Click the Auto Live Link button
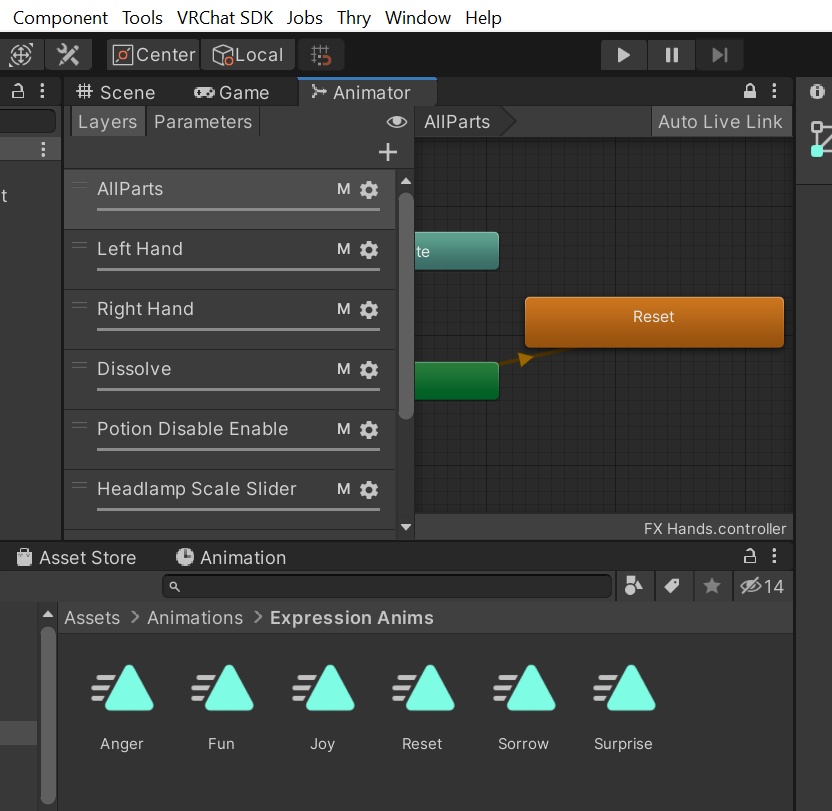Viewport: 832px width, 811px height. coord(719,121)
